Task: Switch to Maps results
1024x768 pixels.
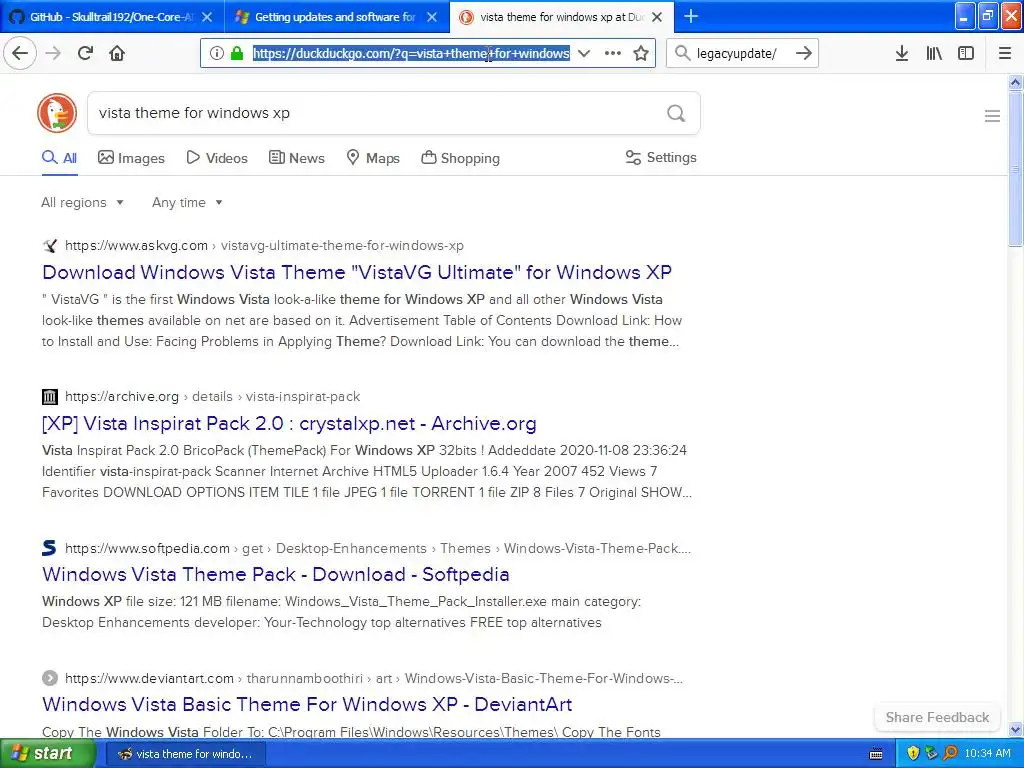Action: pyautogui.click(x=373, y=158)
